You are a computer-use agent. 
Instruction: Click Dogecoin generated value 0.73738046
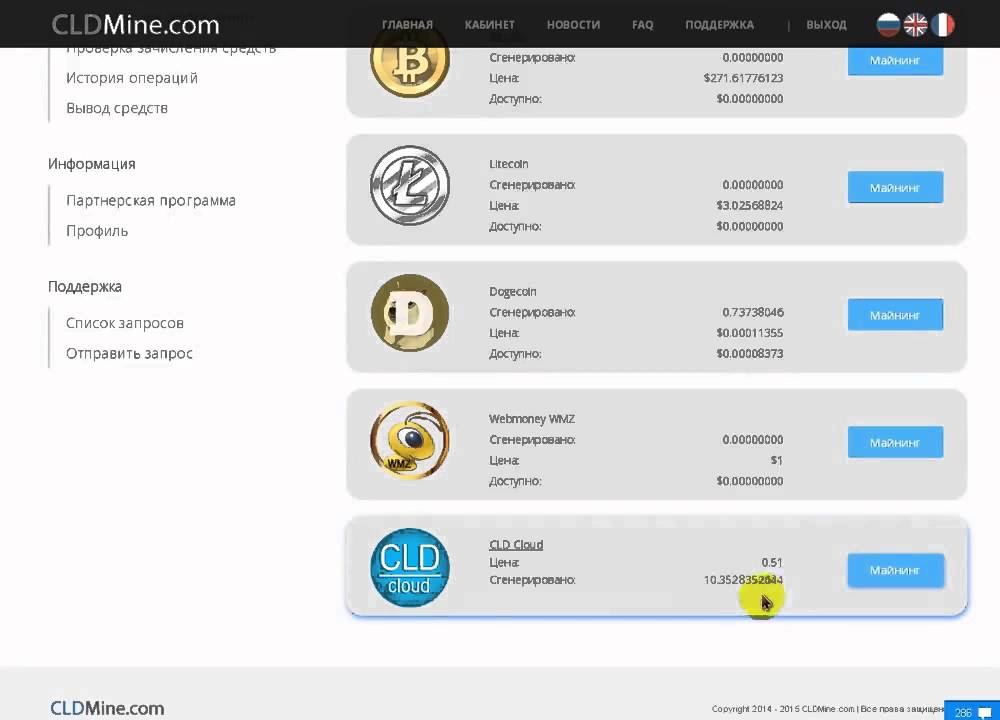tap(753, 312)
